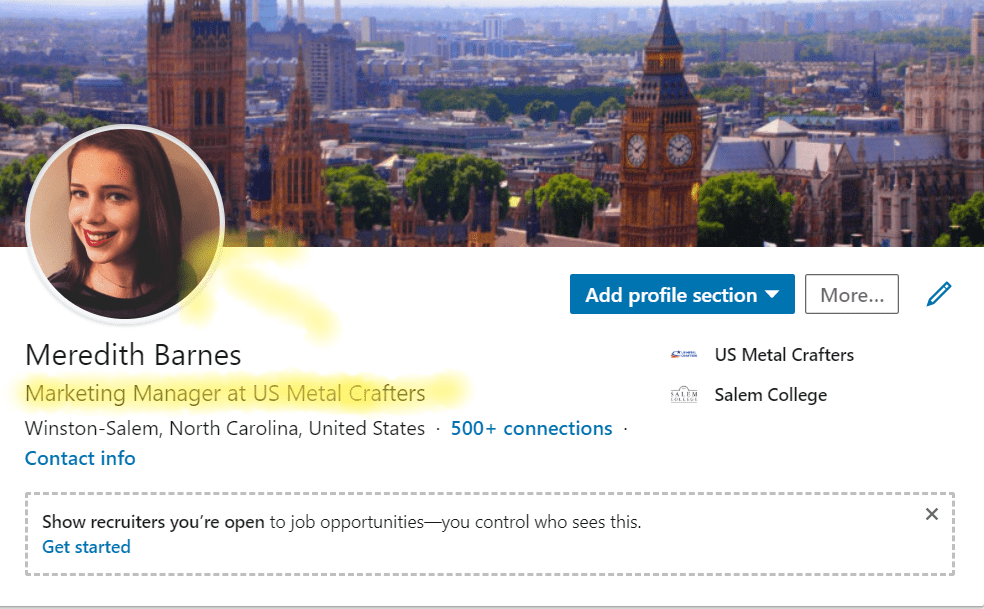Click the chevron on Add profile section
This screenshot has width=984, height=609.
point(771,294)
